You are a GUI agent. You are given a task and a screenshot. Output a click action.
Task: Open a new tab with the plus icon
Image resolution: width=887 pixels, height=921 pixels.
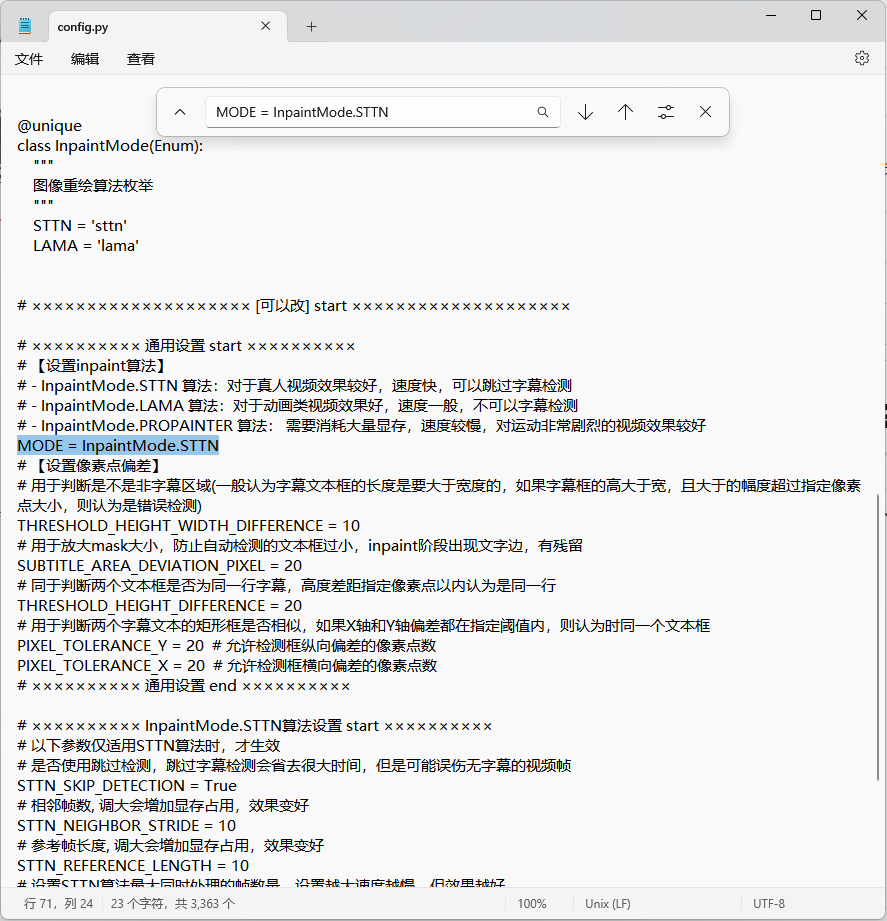[310, 26]
